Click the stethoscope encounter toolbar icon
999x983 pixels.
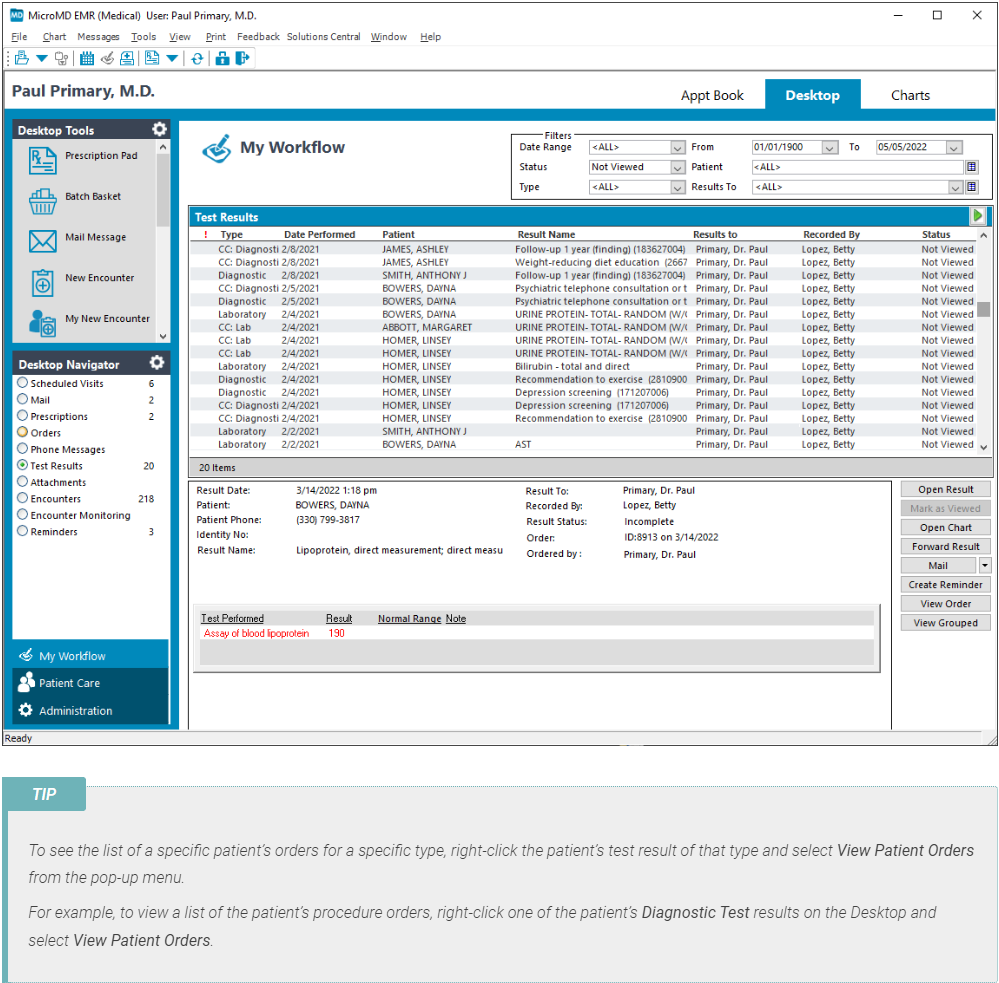click(x=61, y=59)
